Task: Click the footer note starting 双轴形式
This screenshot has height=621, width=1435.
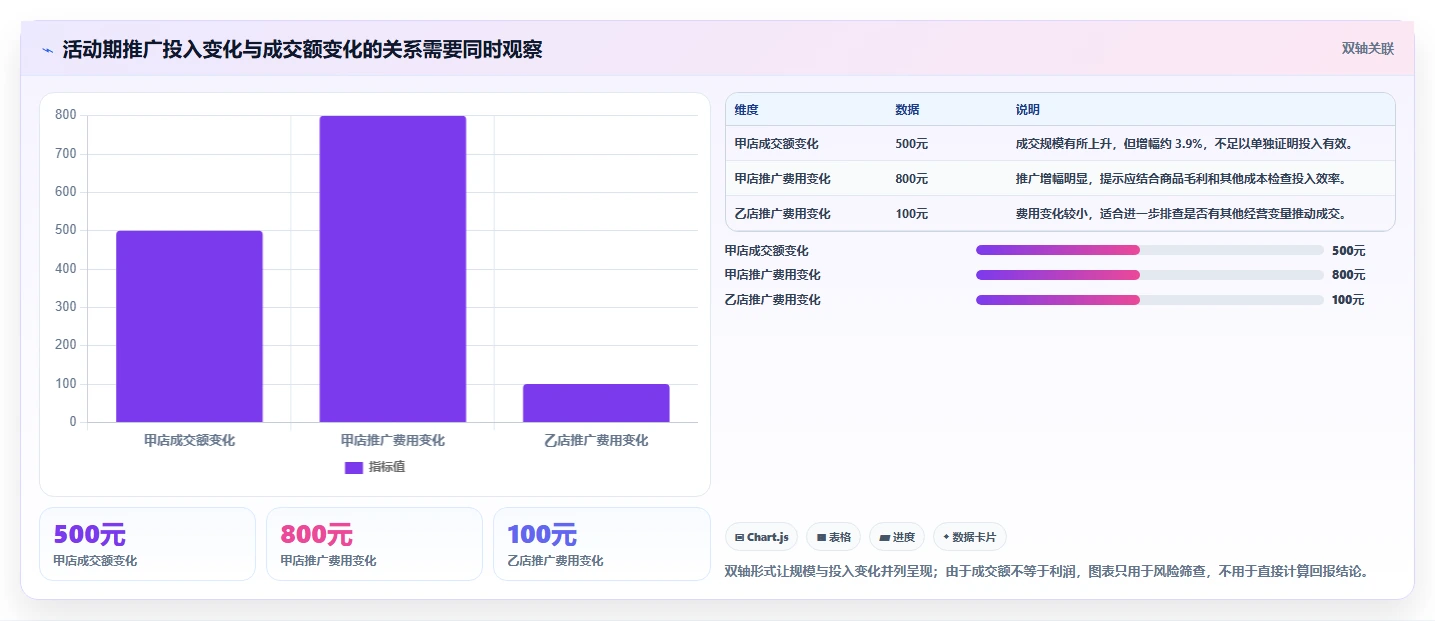Action: pyautogui.click(x=1046, y=572)
